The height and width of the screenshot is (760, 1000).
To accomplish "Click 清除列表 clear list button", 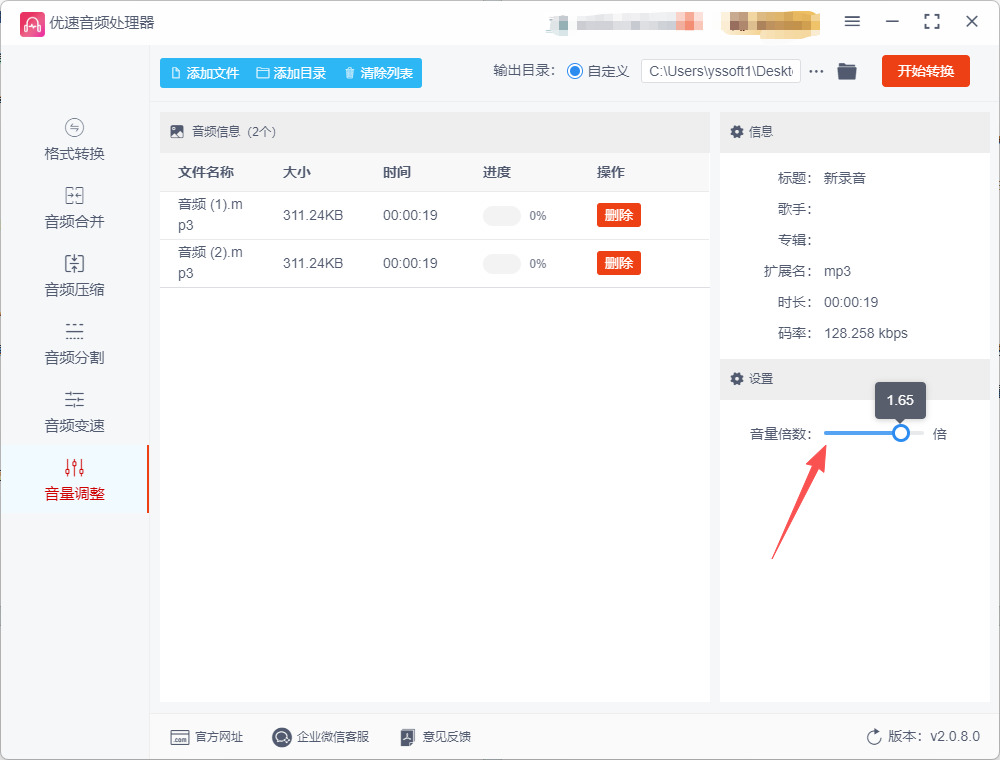I will tap(379, 73).
